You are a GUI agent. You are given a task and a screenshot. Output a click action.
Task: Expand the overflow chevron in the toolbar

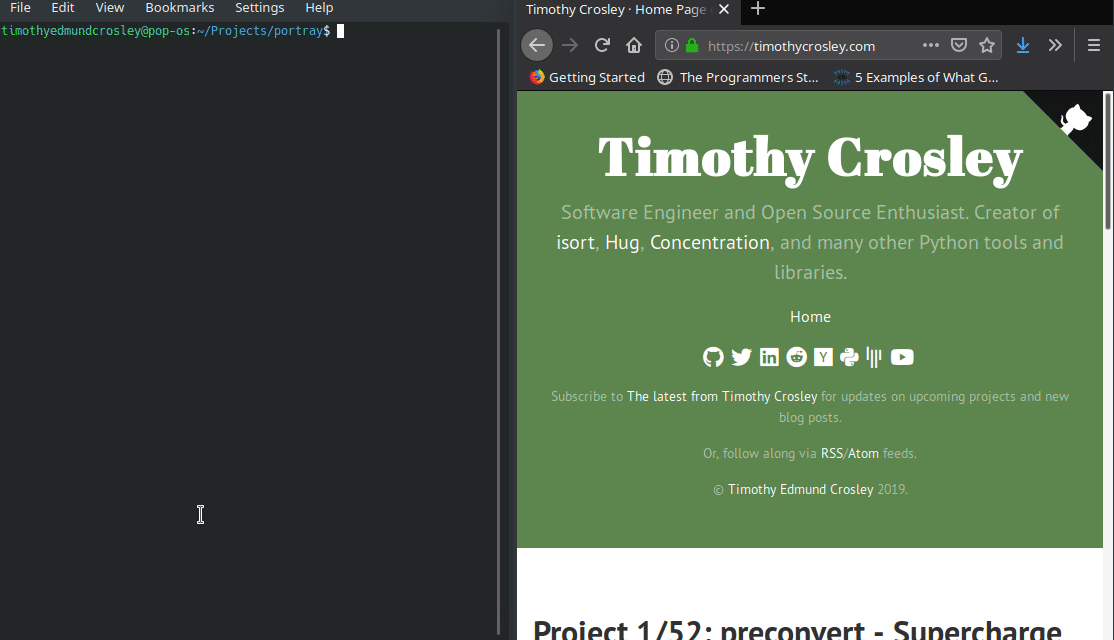pos(1055,45)
